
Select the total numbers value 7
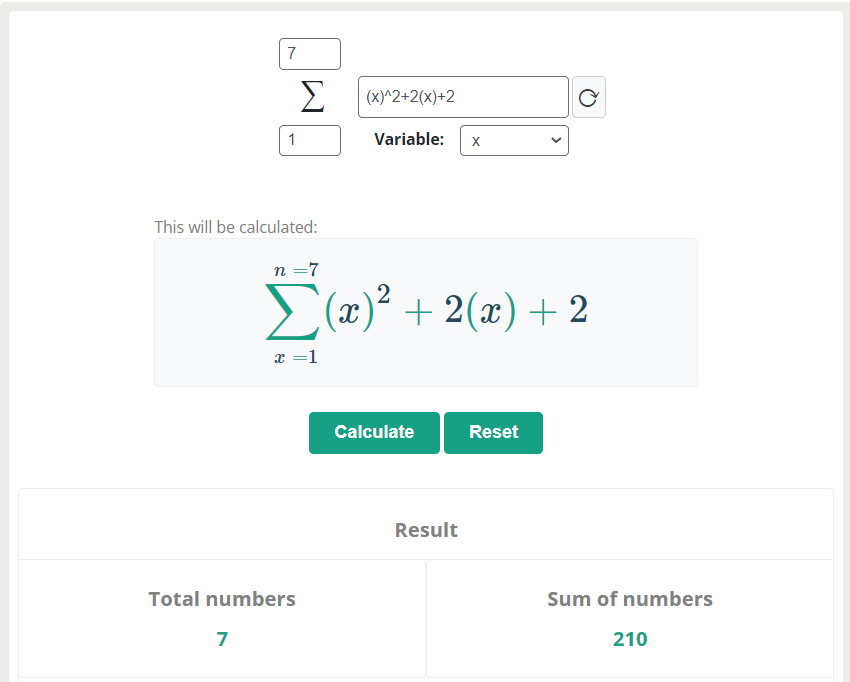[x=222, y=639]
